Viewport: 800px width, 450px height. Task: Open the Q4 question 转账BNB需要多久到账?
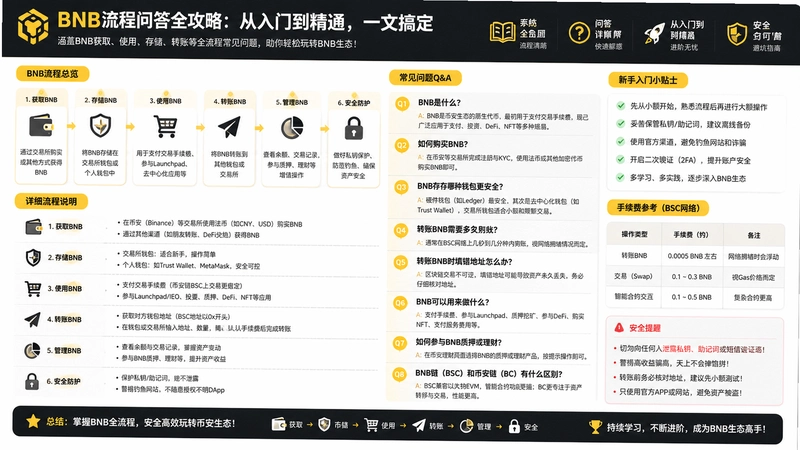(x=457, y=230)
